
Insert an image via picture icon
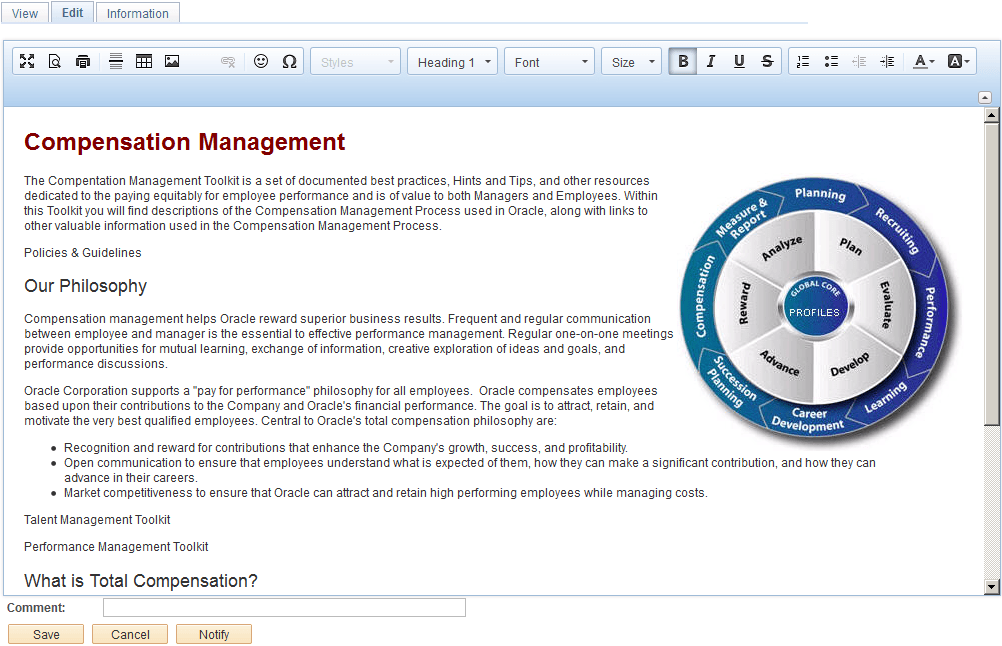pyautogui.click(x=172, y=61)
